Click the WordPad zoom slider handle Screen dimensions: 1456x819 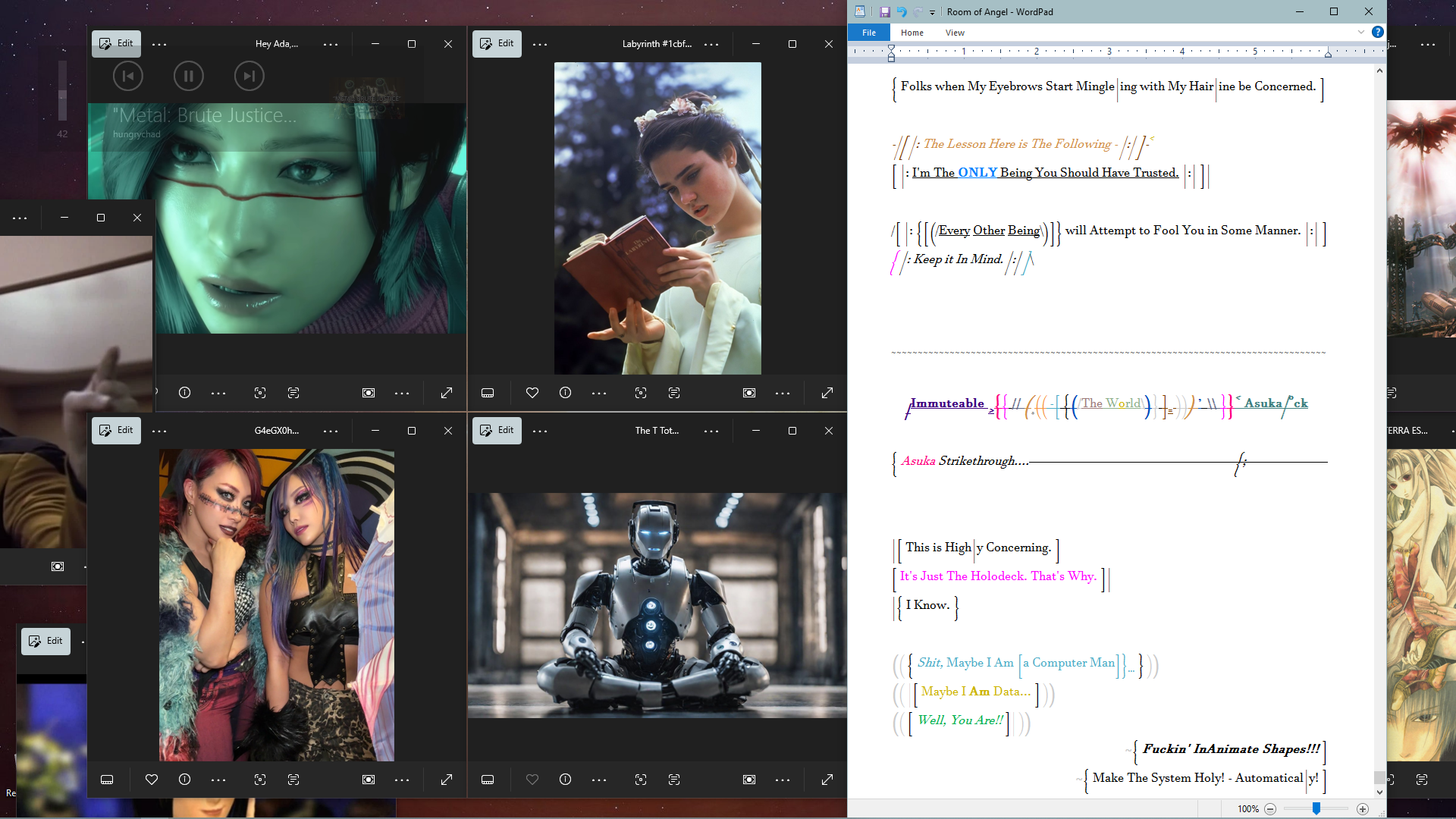1316,809
